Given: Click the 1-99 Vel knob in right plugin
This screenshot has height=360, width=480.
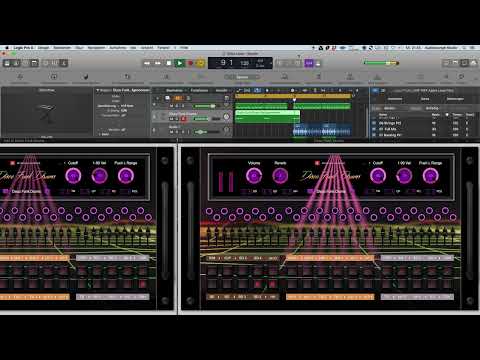Looking at the screenshot, I should coord(404,176).
